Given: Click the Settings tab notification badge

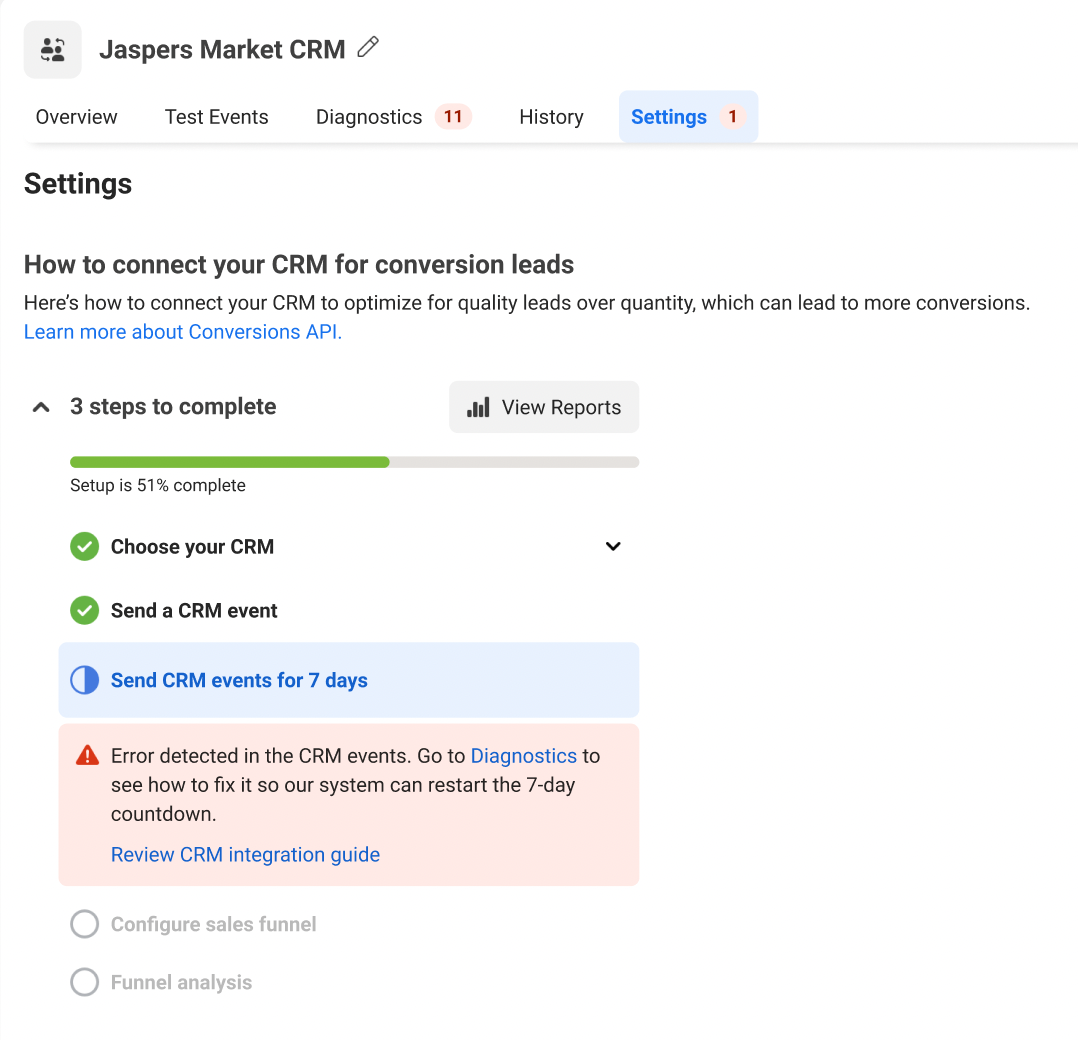Looking at the screenshot, I should pyautogui.click(x=732, y=116).
